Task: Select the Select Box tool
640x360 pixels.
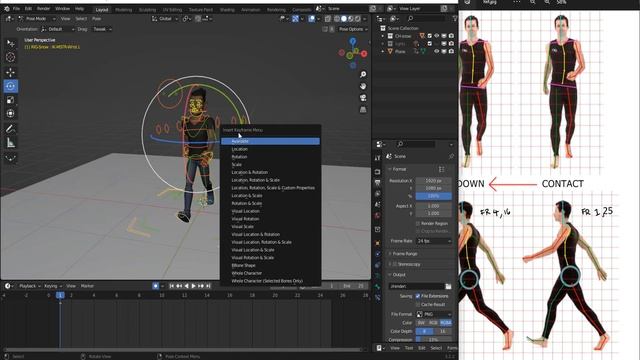Action: 11,43
